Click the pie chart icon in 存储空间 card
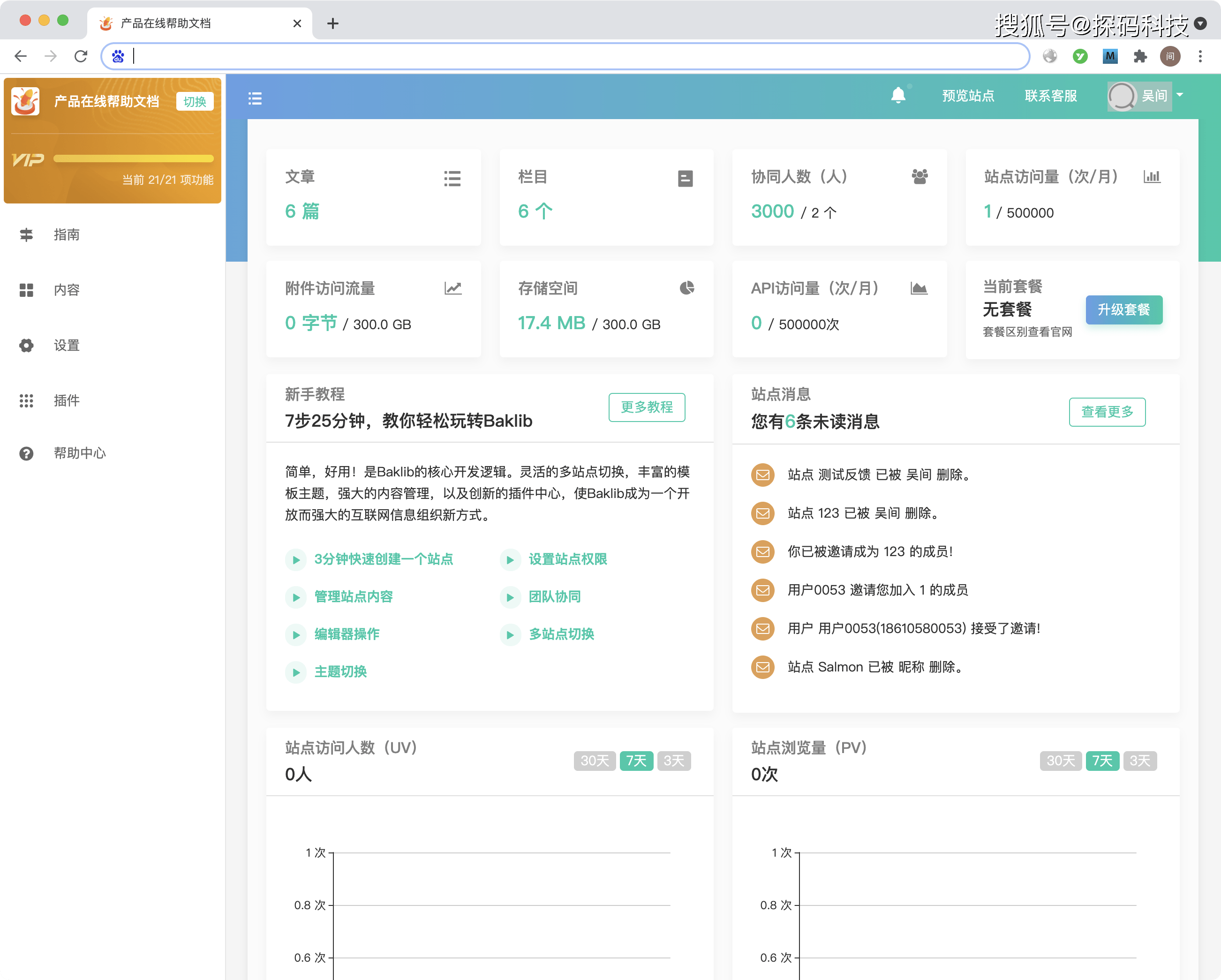1221x980 pixels. (686, 288)
